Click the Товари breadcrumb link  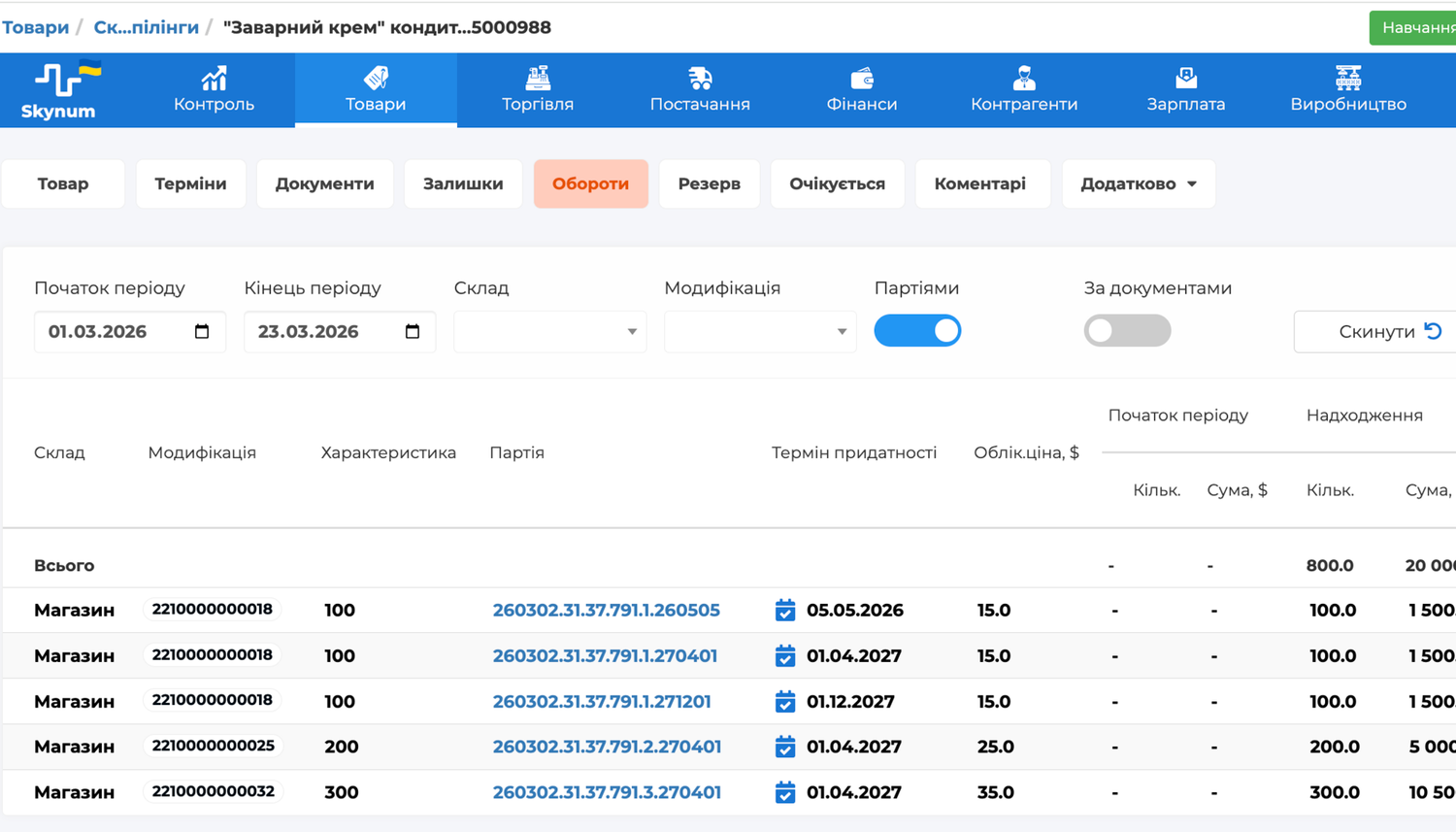tap(35, 27)
